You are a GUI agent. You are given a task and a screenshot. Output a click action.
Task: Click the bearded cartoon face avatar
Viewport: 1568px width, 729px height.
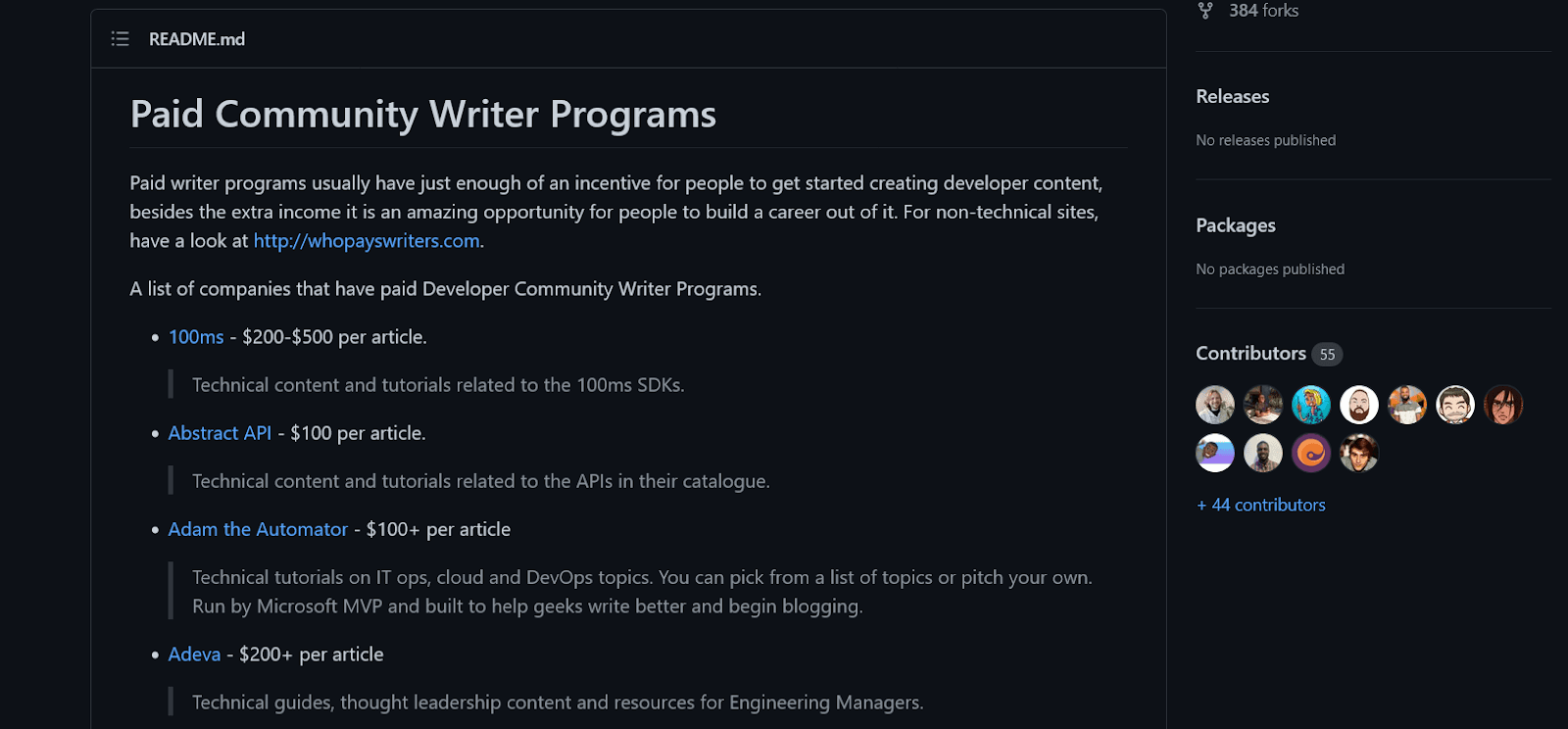[1359, 405]
